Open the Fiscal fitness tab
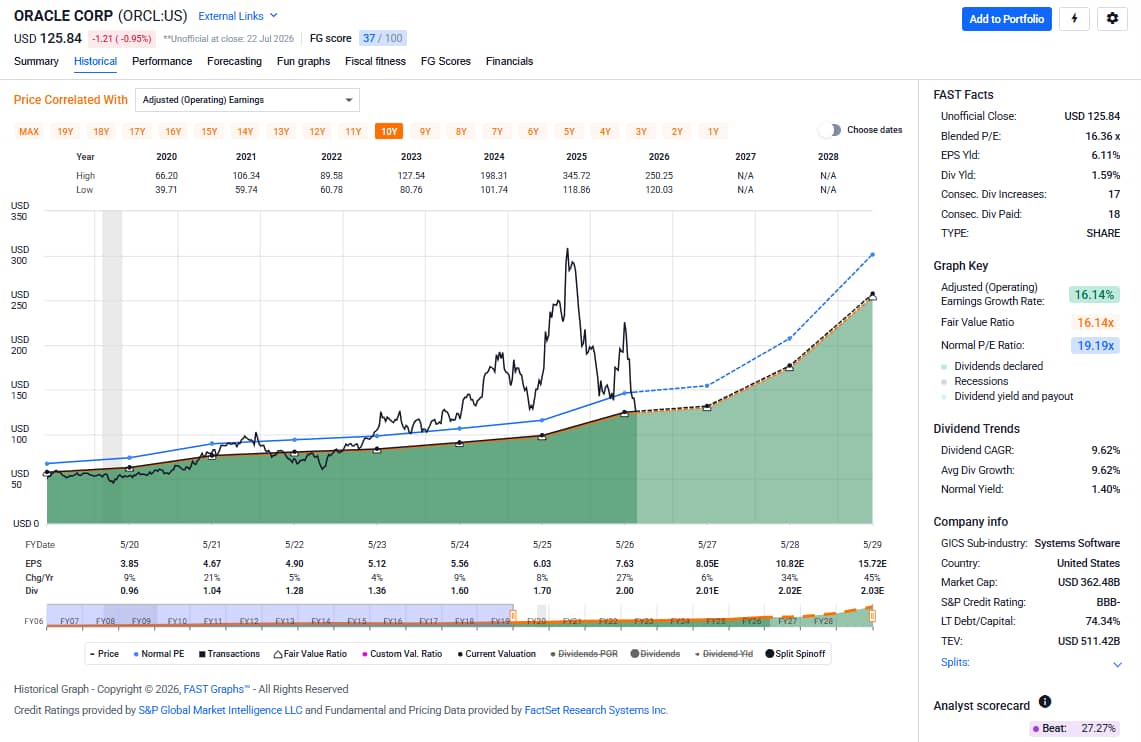1141x742 pixels. click(375, 61)
